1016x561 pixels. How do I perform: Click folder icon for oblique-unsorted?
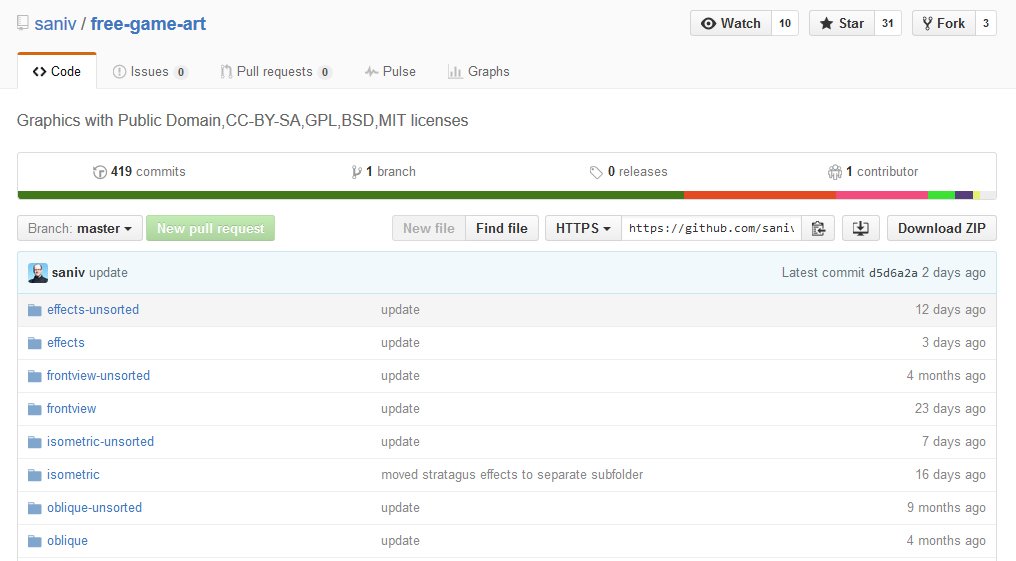point(35,509)
